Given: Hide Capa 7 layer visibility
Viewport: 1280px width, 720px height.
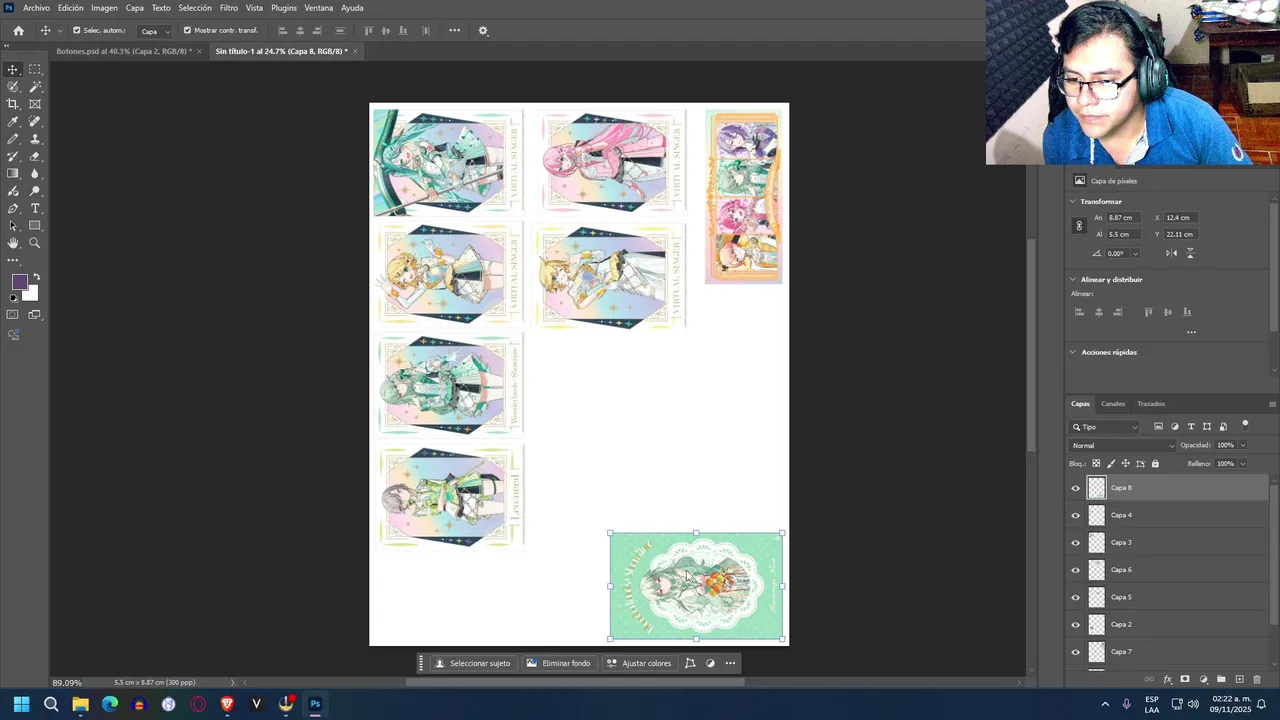Looking at the screenshot, I should click(1076, 652).
